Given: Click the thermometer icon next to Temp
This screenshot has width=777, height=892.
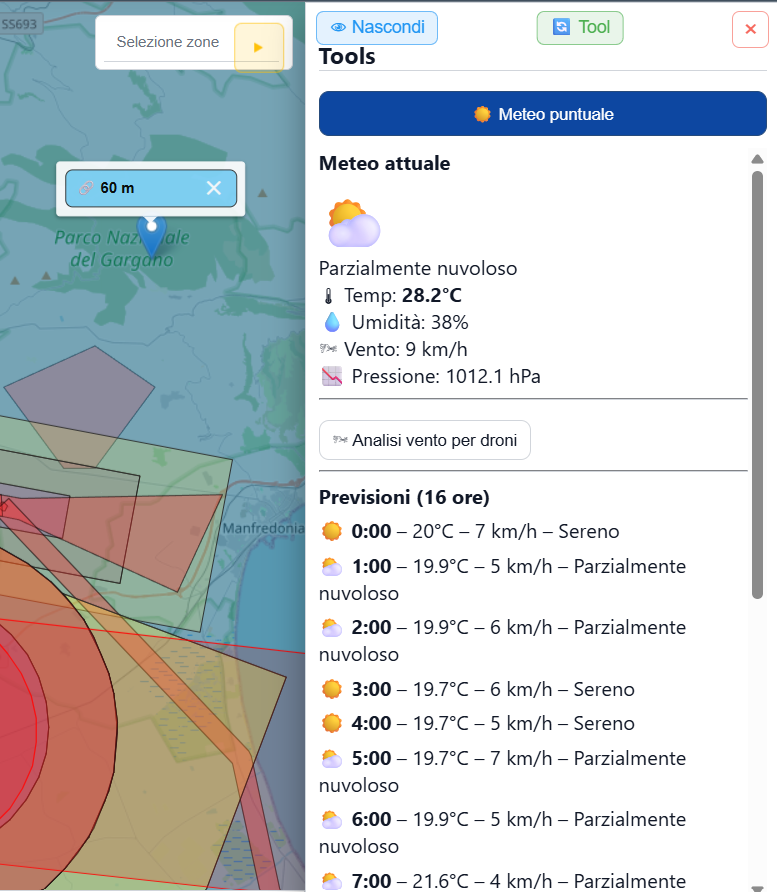Looking at the screenshot, I should 328,296.
